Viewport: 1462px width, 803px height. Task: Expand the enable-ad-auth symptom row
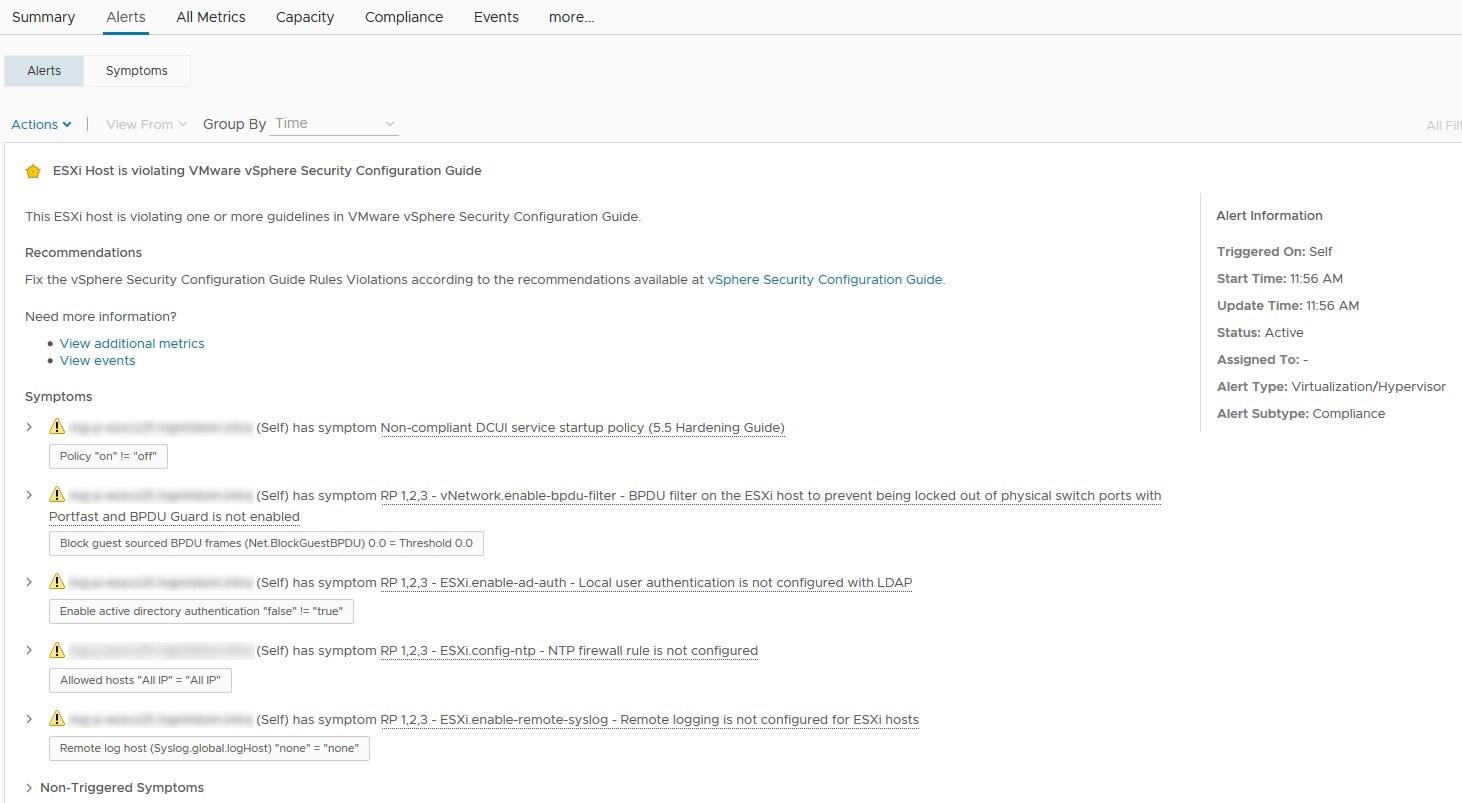pyautogui.click(x=29, y=582)
